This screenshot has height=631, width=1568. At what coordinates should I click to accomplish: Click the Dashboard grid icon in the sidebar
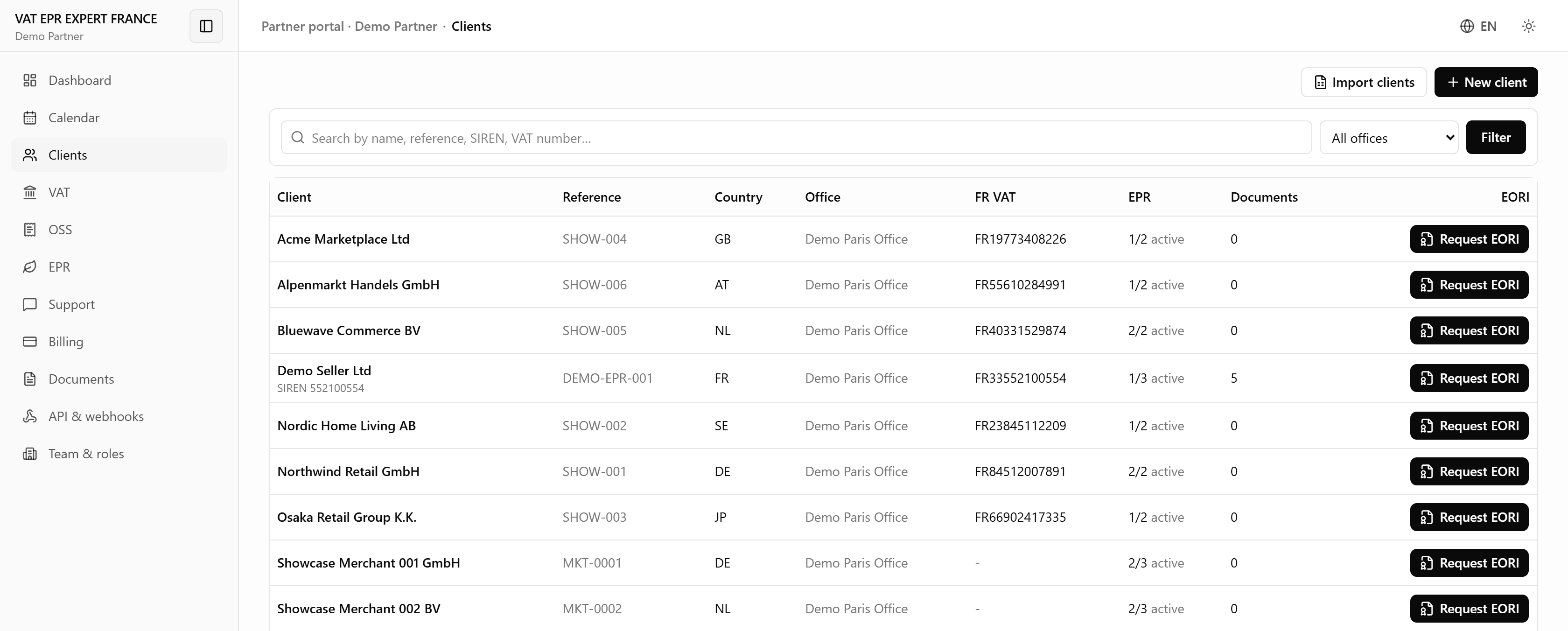coord(30,80)
